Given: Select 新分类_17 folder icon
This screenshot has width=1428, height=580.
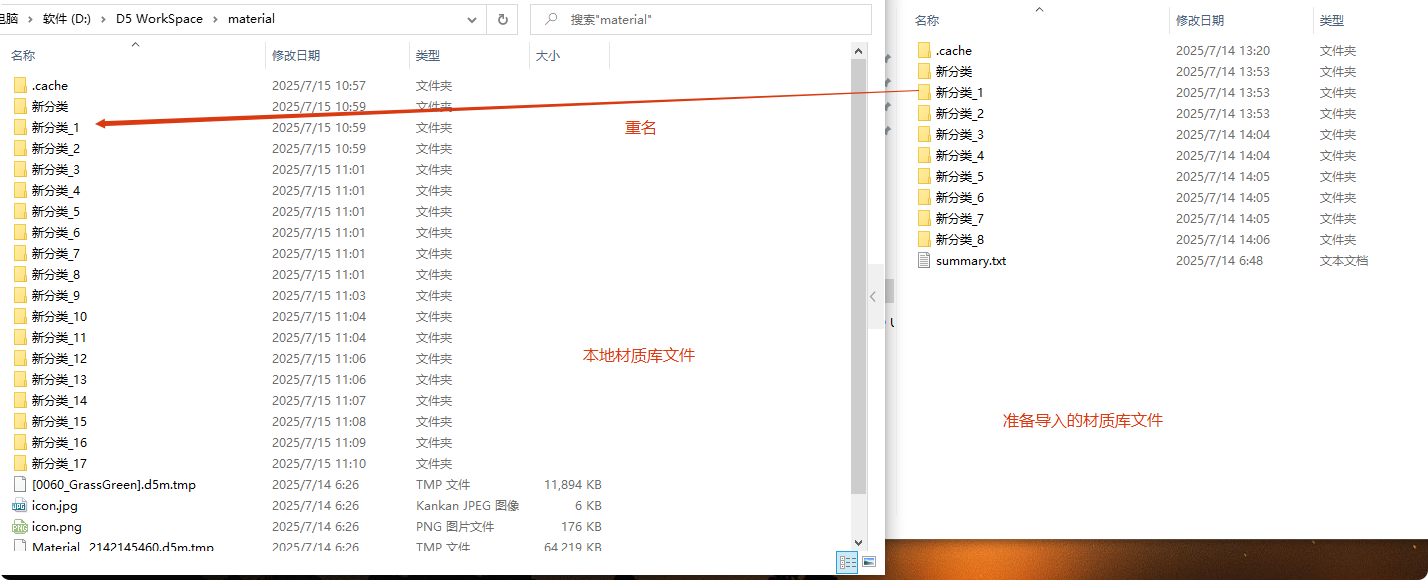Looking at the screenshot, I should [x=20, y=464].
